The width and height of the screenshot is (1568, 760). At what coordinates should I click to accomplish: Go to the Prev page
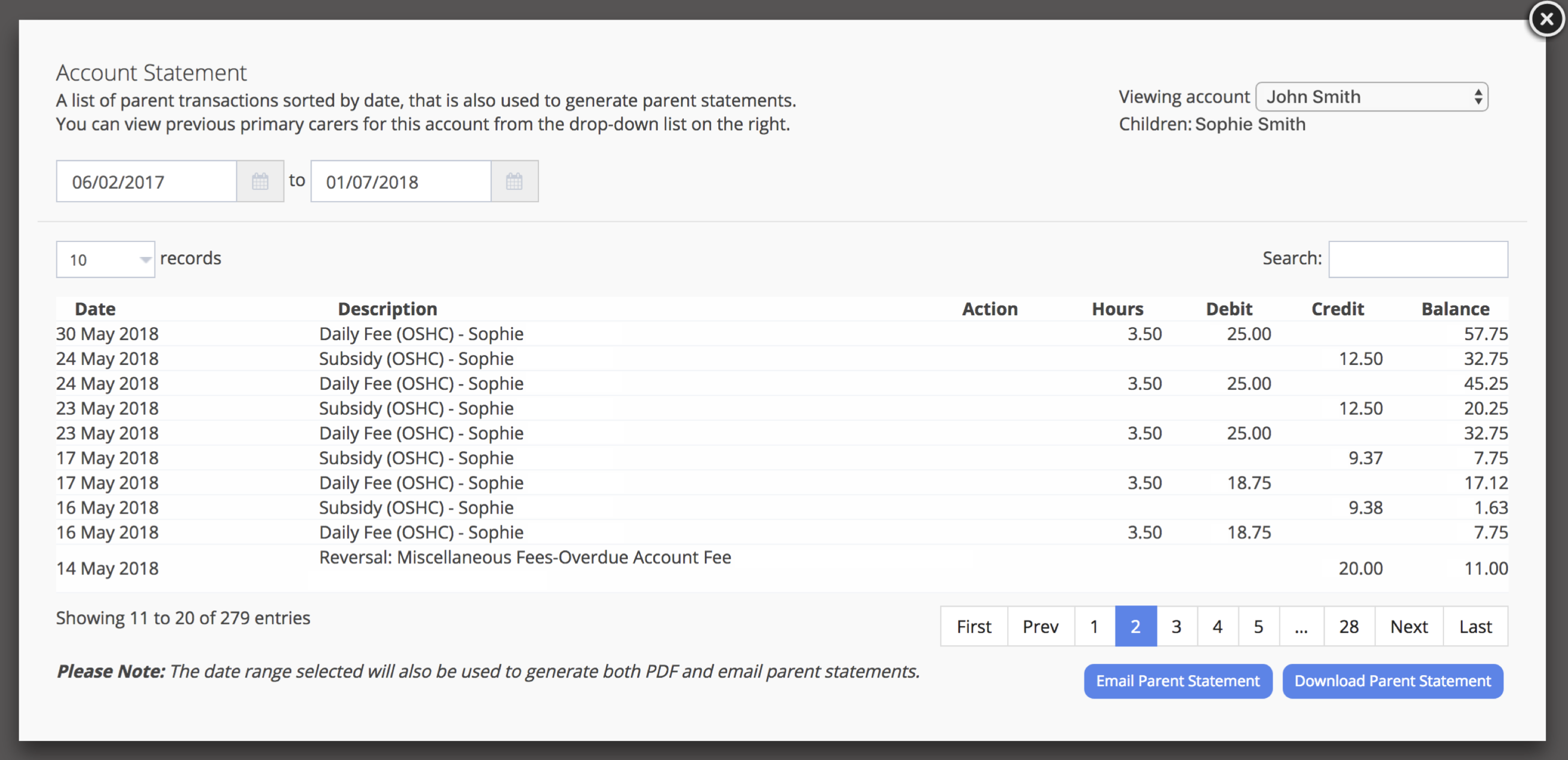pyautogui.click(x=1041, y=626)
